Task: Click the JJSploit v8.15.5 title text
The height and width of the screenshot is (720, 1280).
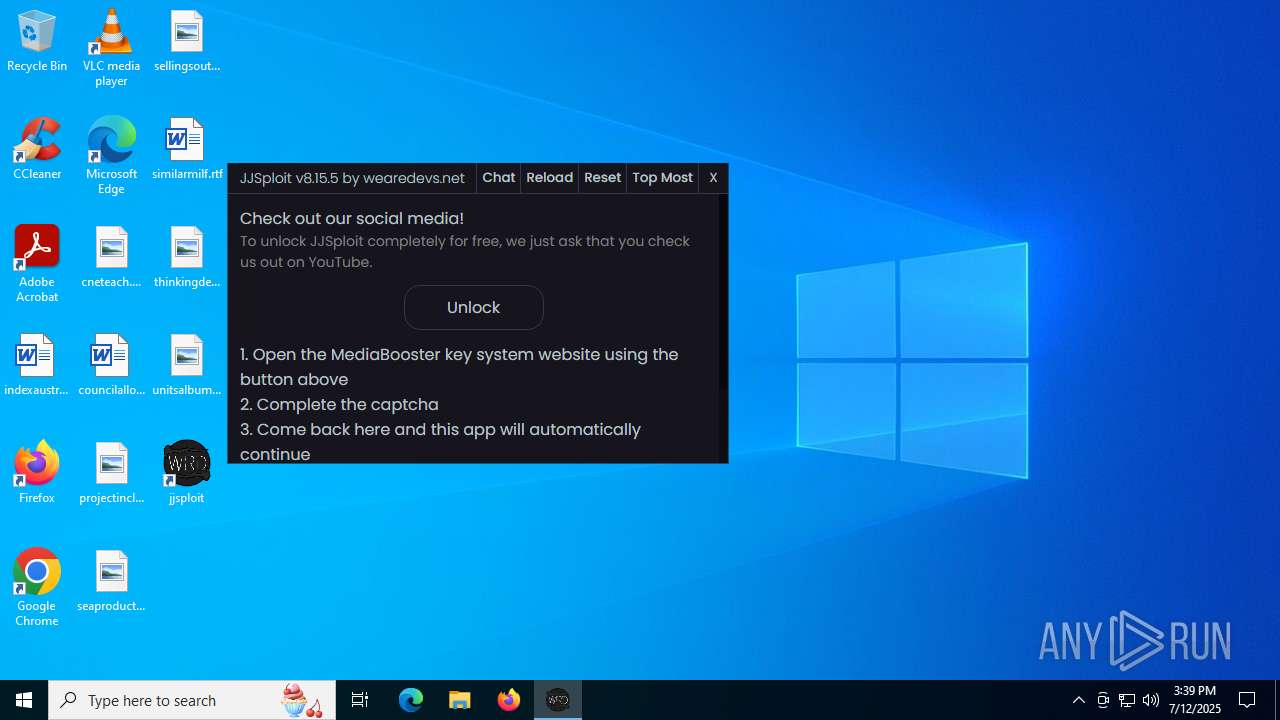Action: pyautogui.click(x=352, y=178)
